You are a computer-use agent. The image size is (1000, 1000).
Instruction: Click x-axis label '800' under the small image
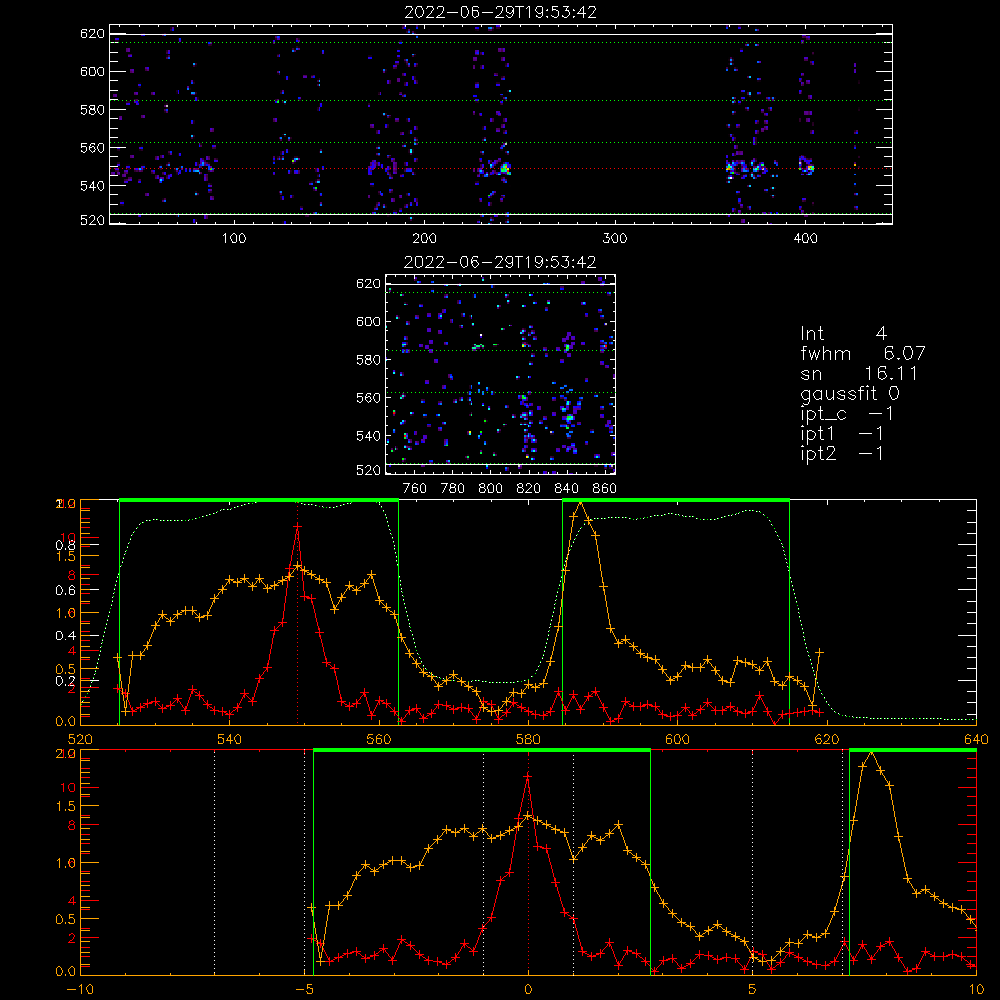tap(490, 489)
